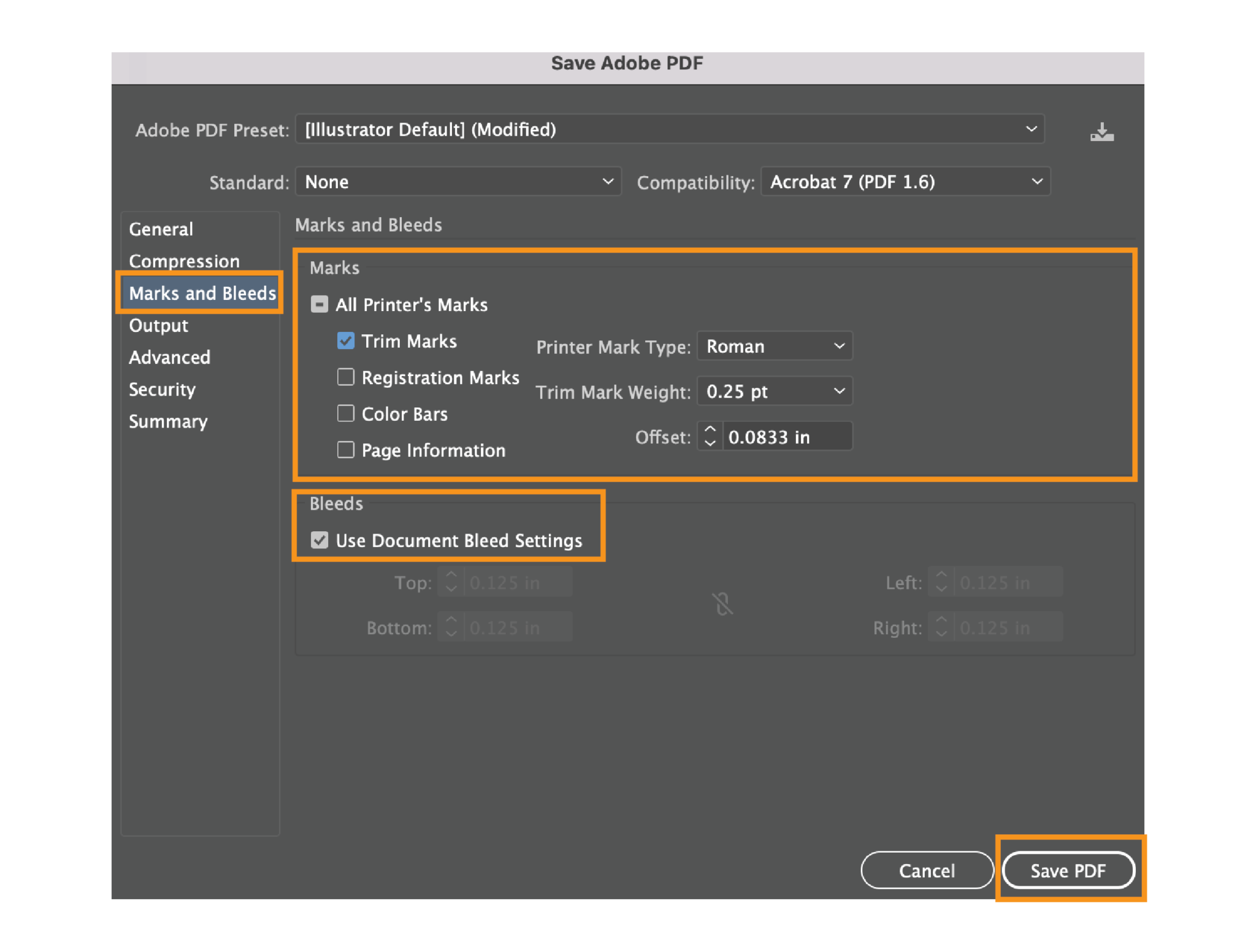Open the Standard dropdown
This screenshot has width=1256, height=952.
(459, 182)
